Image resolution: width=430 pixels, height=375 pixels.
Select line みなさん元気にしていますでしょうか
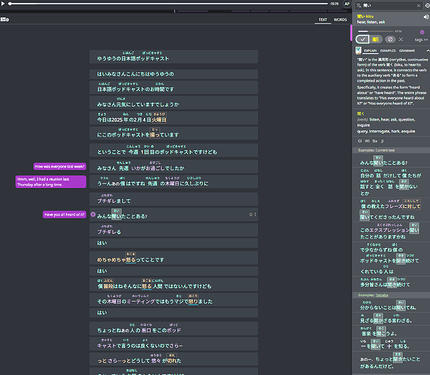174,103
